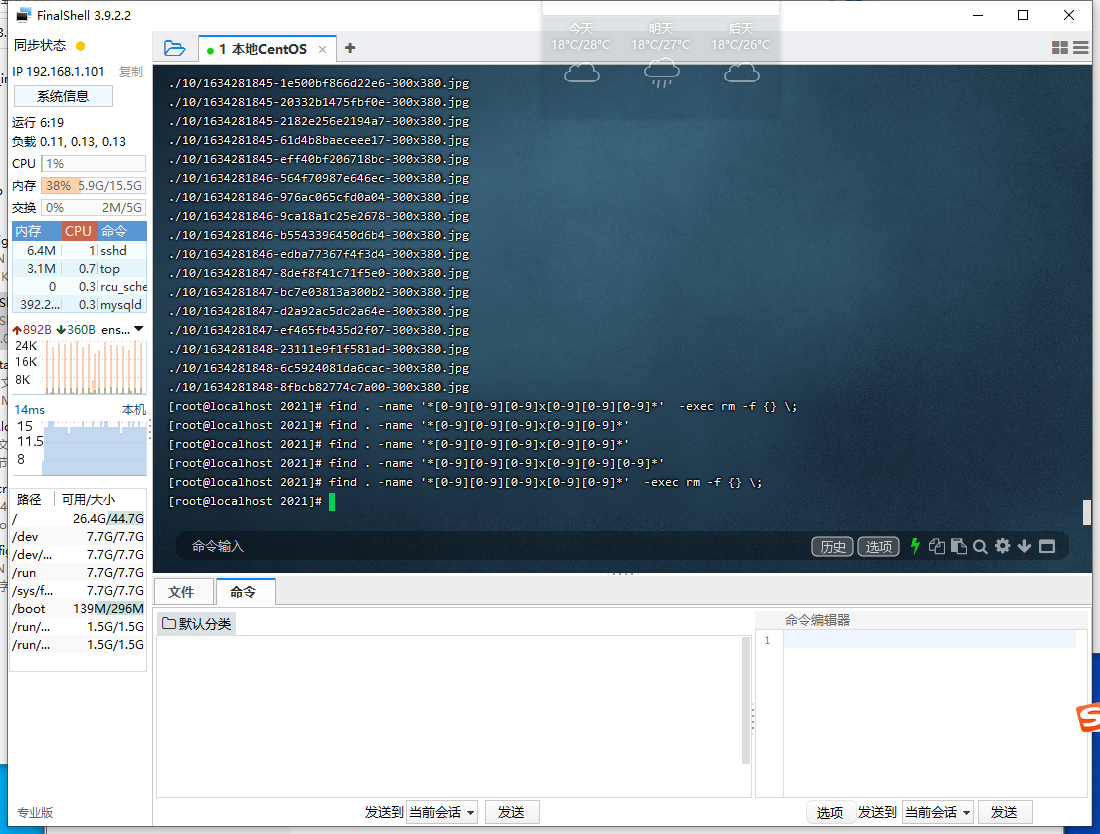This screenshot has height=834, width=1100.
Task: Click the 历史 history button
Action: tap(832, 546)
